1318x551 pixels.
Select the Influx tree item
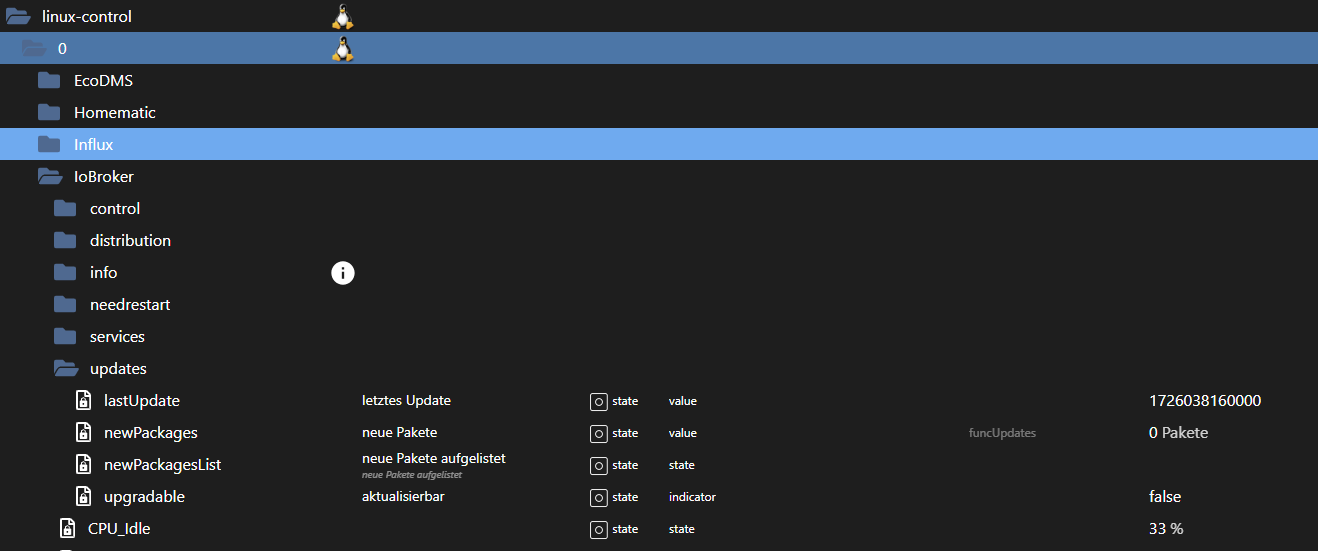point(93,145)
